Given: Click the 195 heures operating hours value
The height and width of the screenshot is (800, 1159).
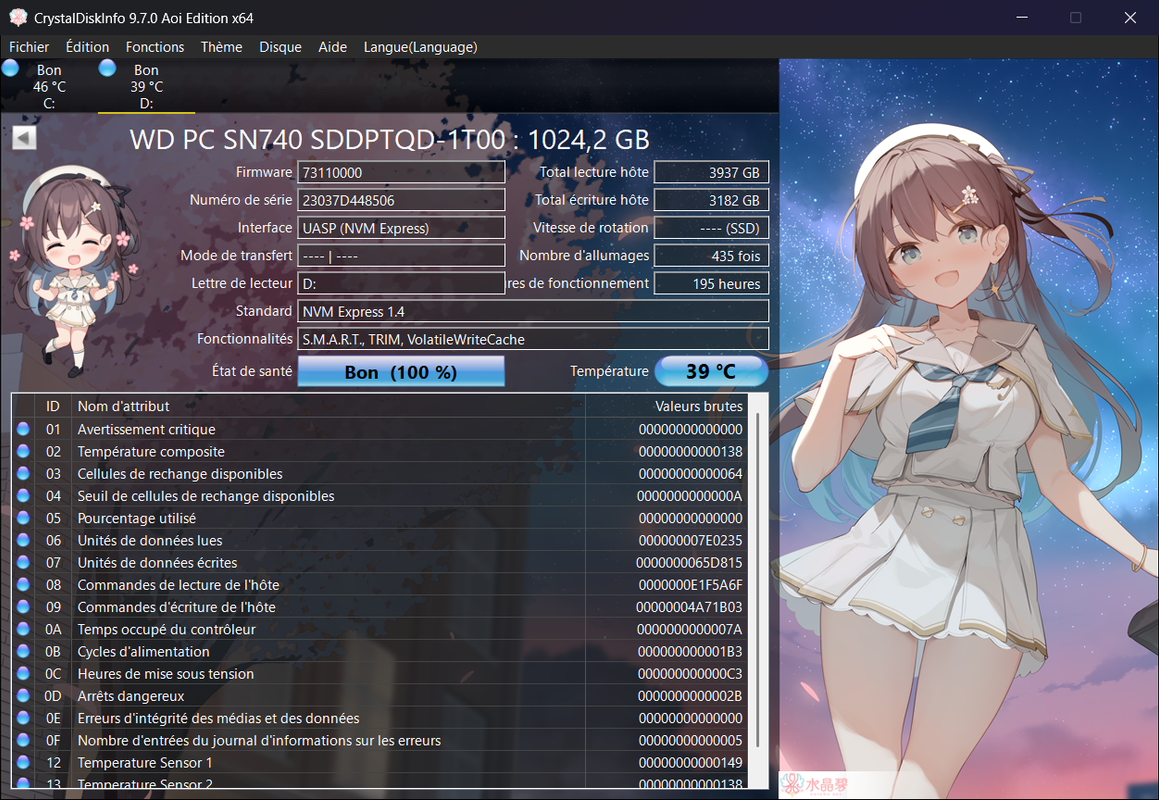Looking at the screenshot, I should pyautogui.click(x=712, y=283).
